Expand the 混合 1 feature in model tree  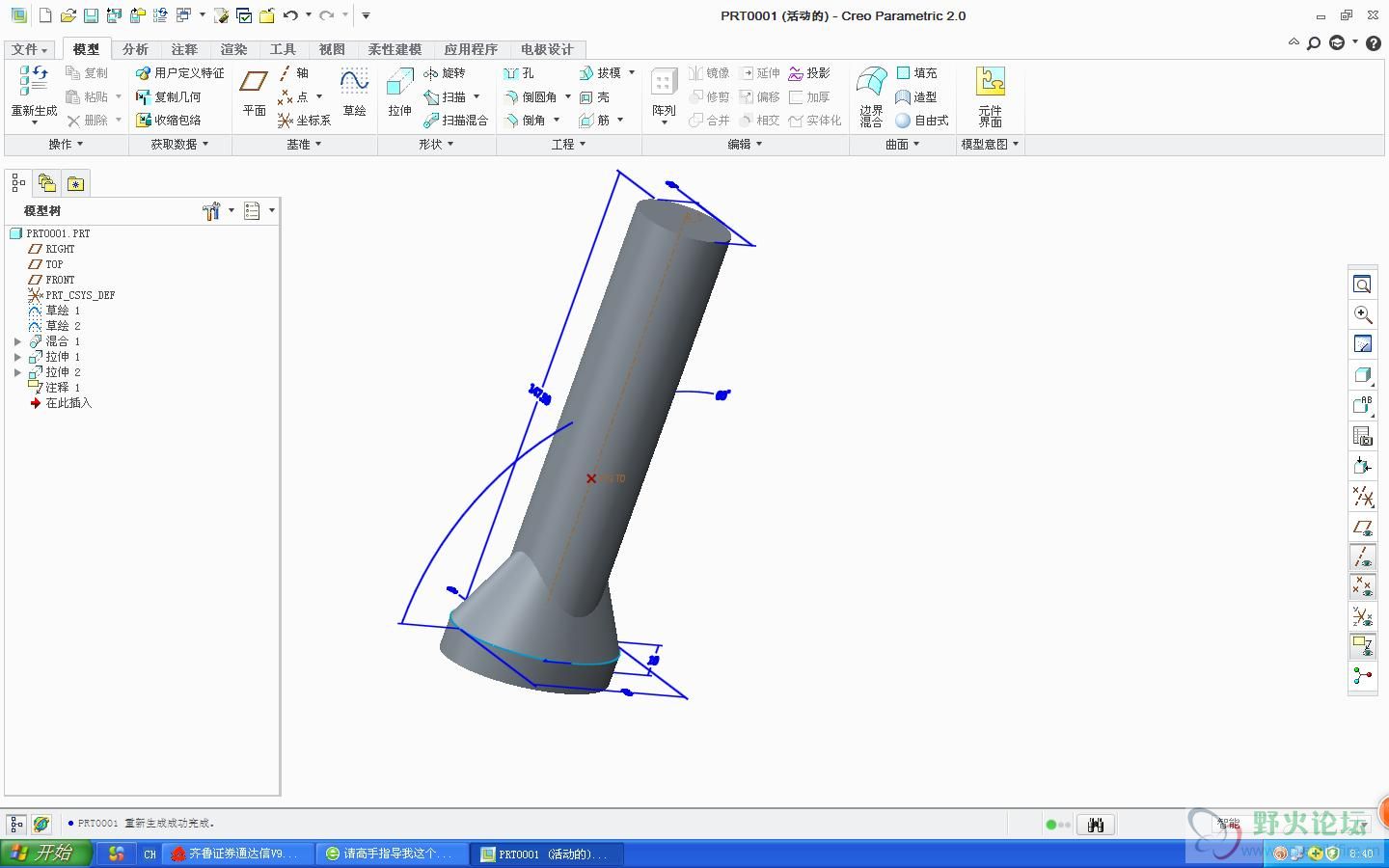[x=17, y=341]
